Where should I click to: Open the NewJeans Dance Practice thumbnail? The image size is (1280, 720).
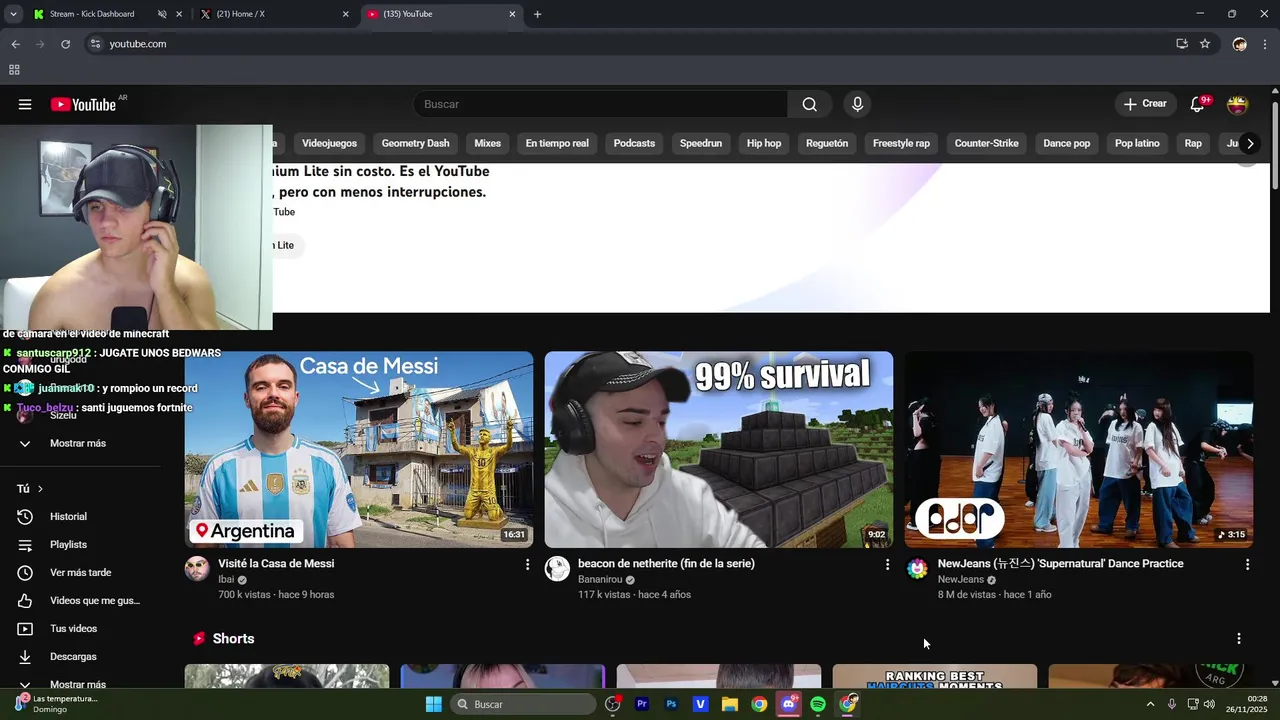pyautogui.click(x=1079, y=449)
